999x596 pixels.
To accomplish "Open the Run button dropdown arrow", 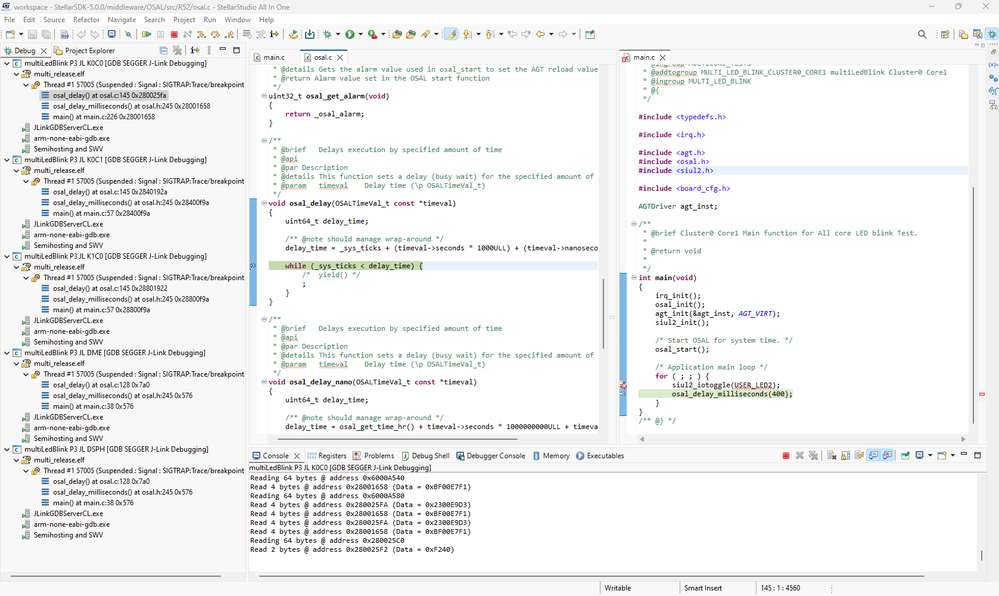I will (361, 34).
